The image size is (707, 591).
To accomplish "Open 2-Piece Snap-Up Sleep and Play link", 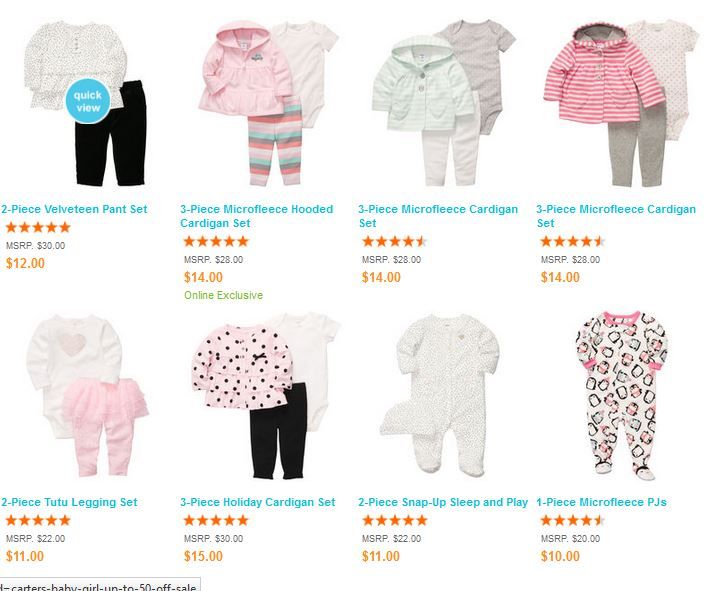I will pos(443,502).
